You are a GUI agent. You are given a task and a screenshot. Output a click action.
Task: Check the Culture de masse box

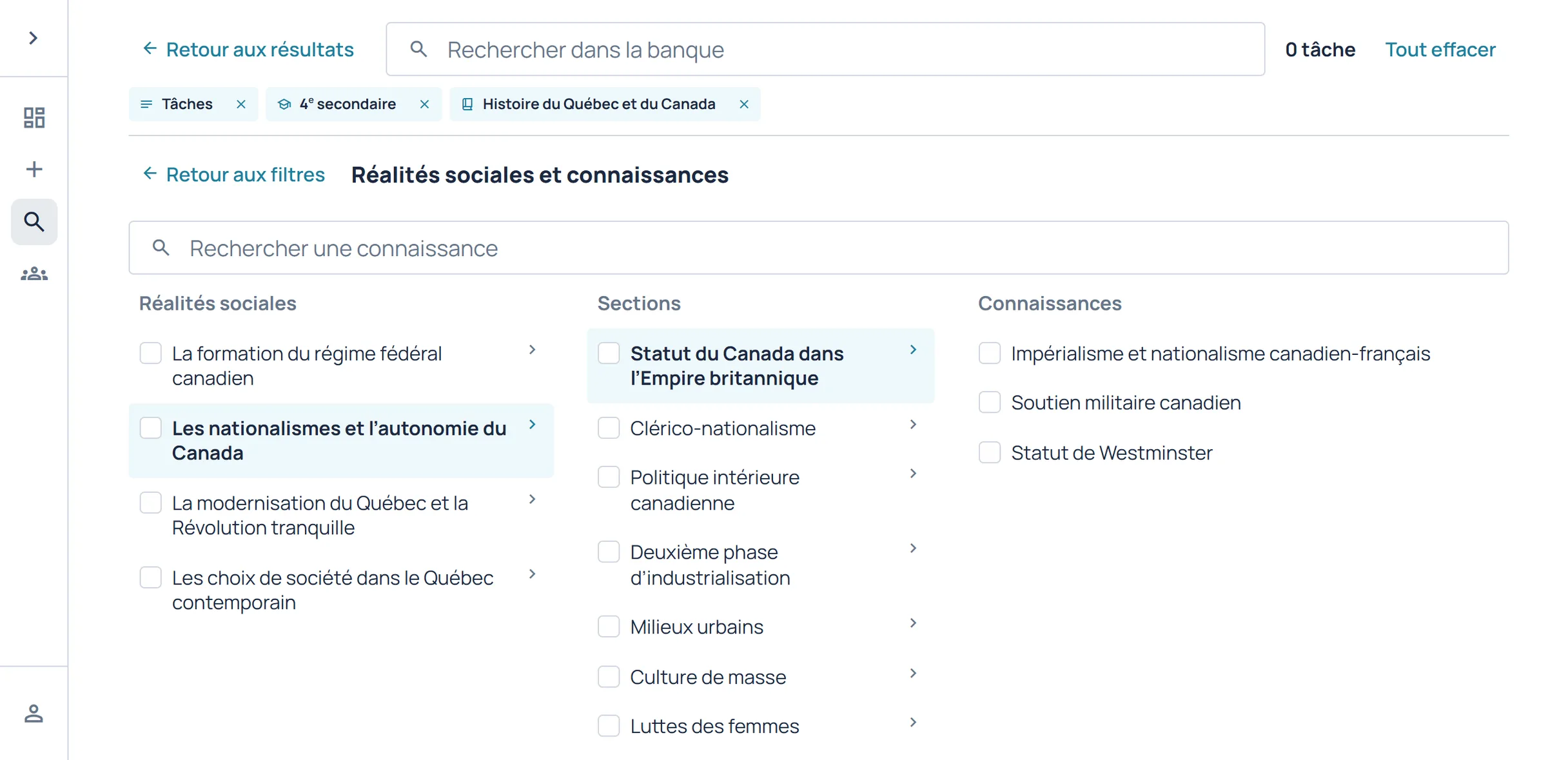click(609, 677)
